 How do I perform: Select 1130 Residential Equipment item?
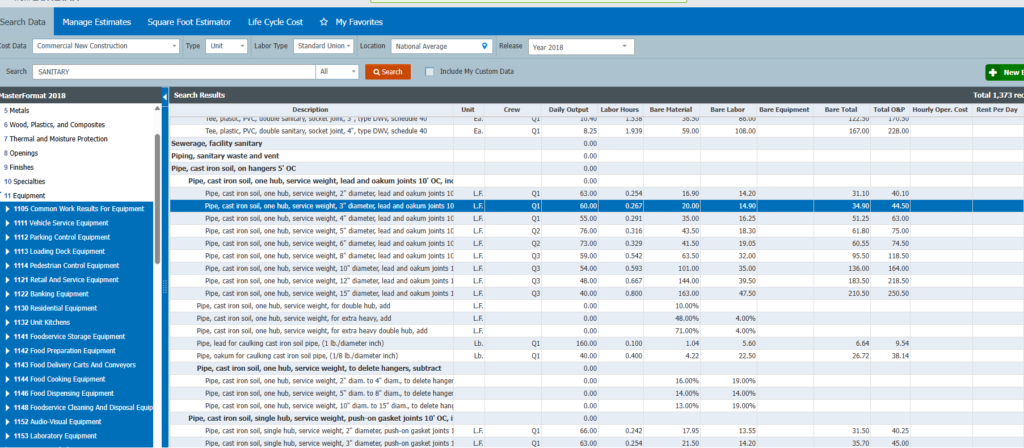(55, 308)
